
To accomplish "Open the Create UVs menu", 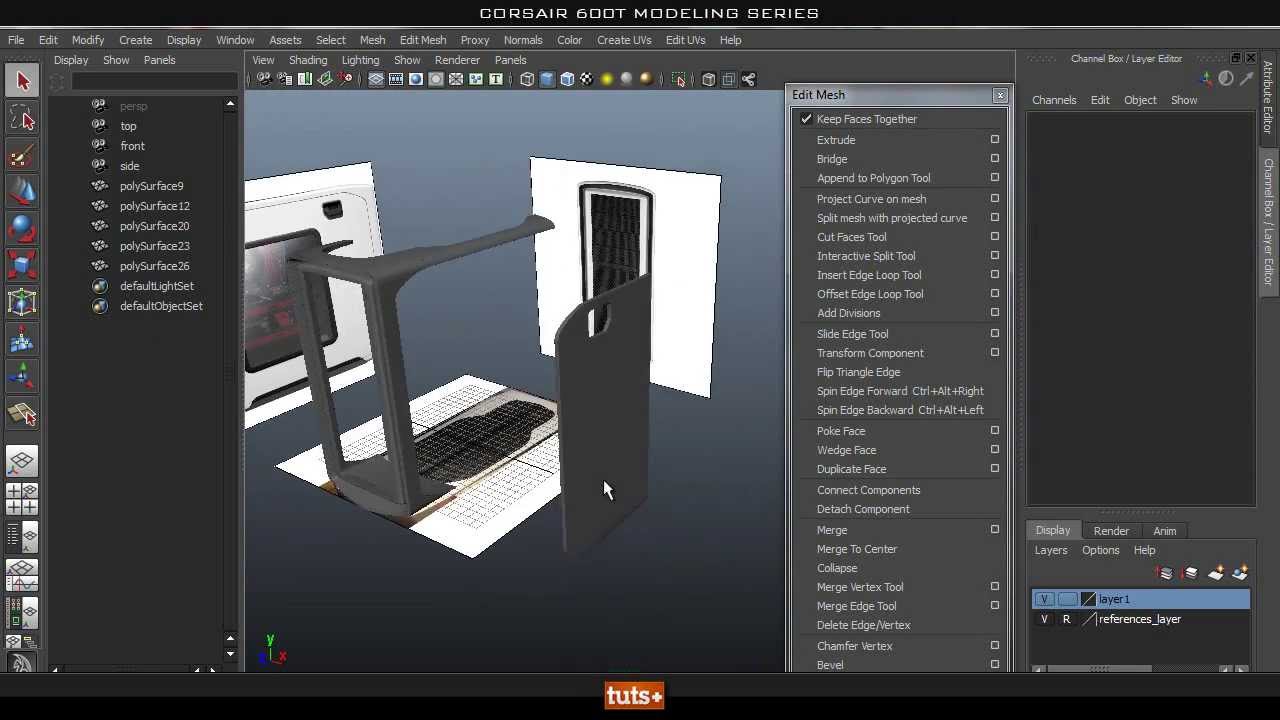I will [624, 40].
